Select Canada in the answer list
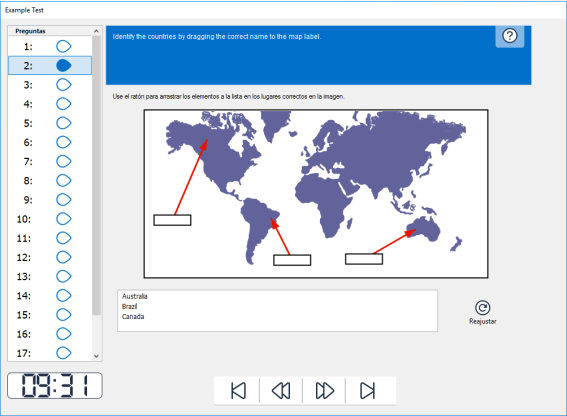This screenshot has height=416, width=567. [133, 317]
